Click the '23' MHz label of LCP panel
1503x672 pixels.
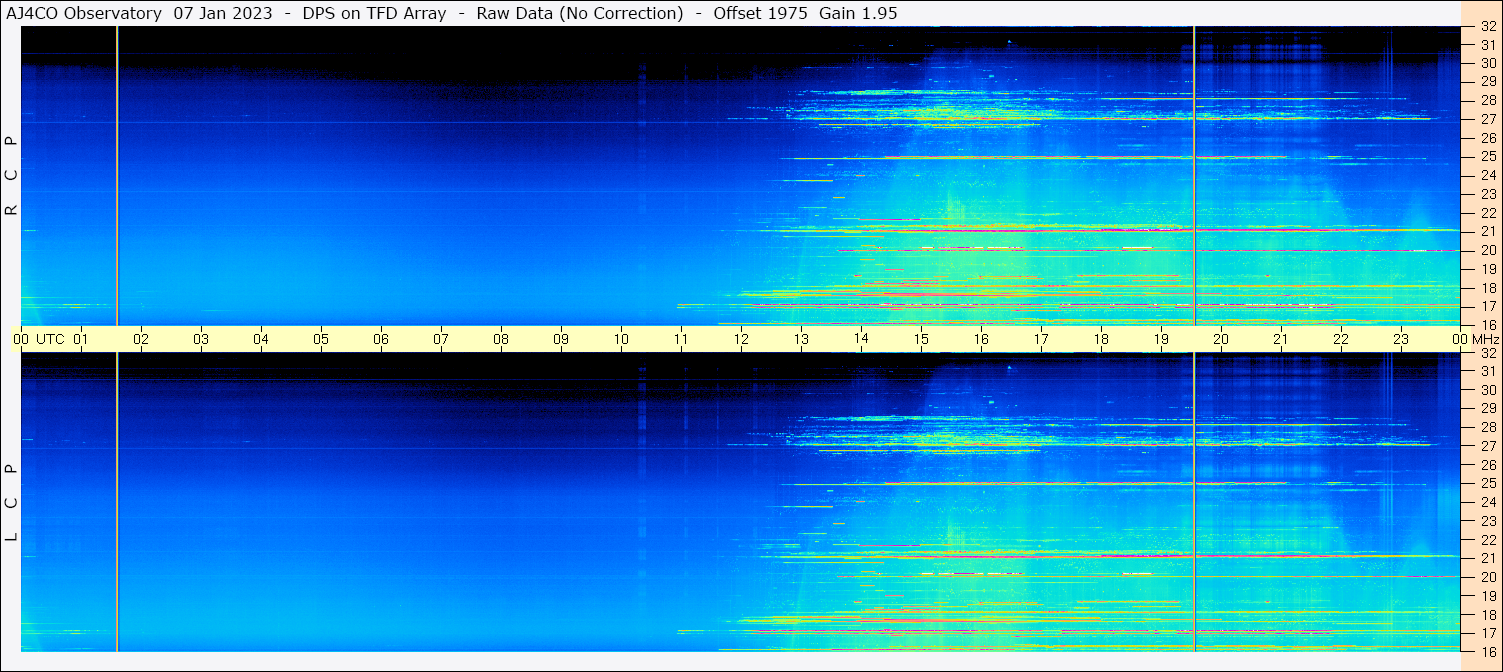pos(1488,521)
